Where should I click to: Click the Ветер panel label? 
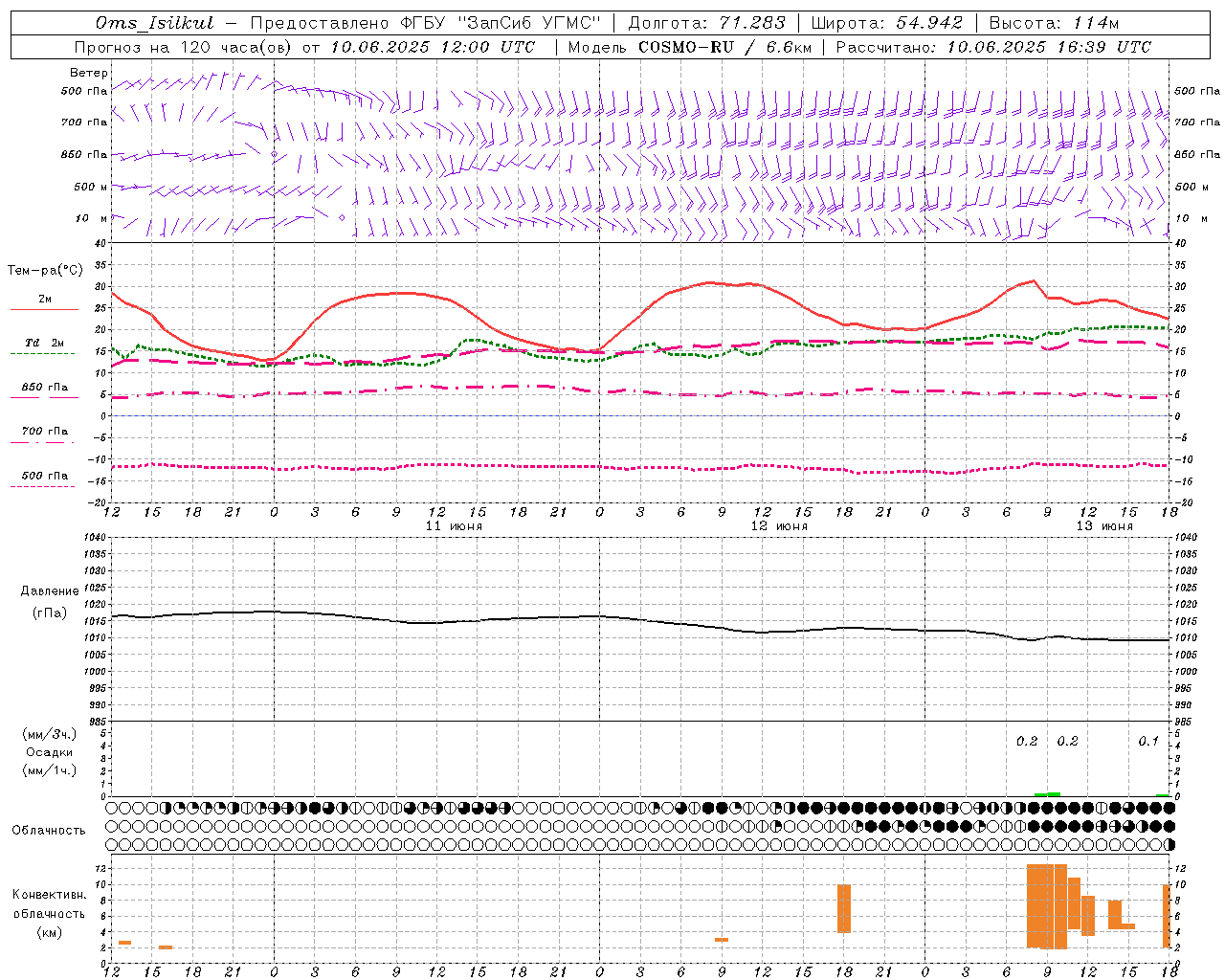point(89,73)
